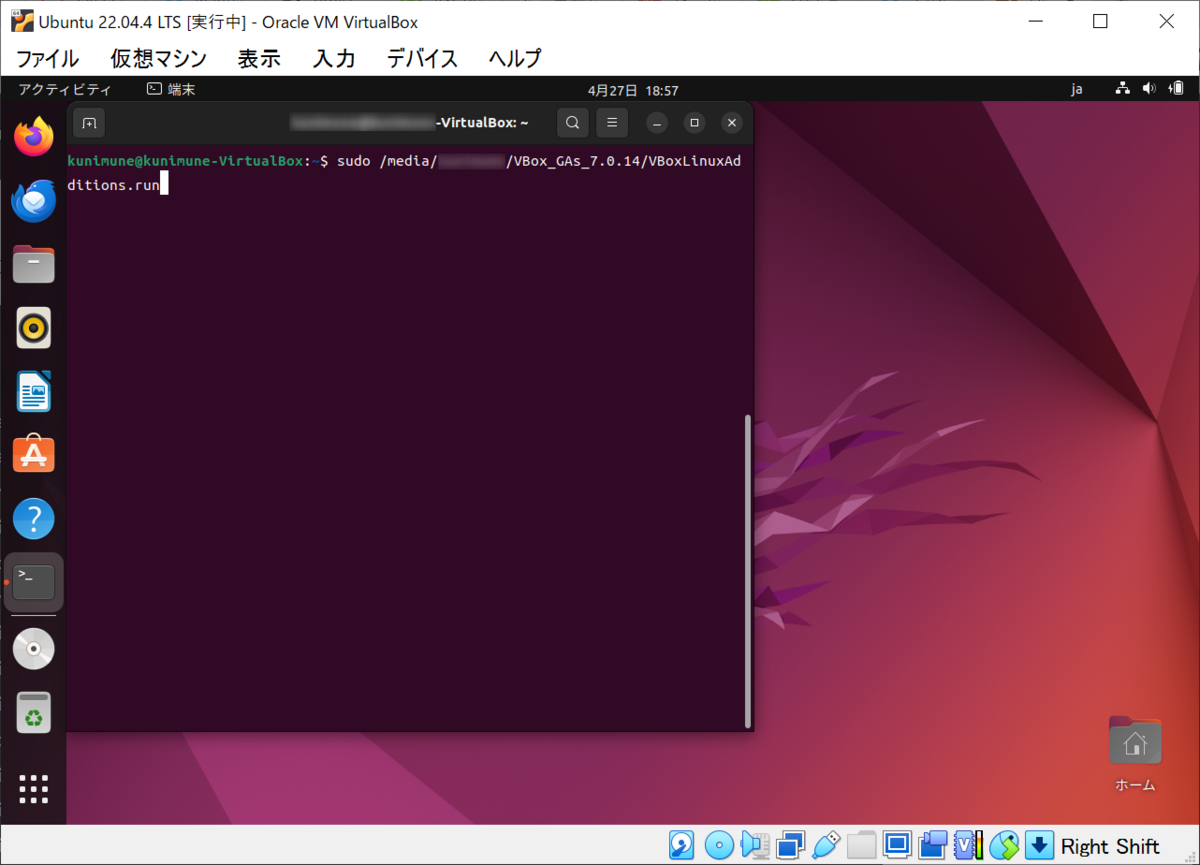The image size is (1200, 865).
Task: Click the mouse integration status icon
Action: 1004,845
